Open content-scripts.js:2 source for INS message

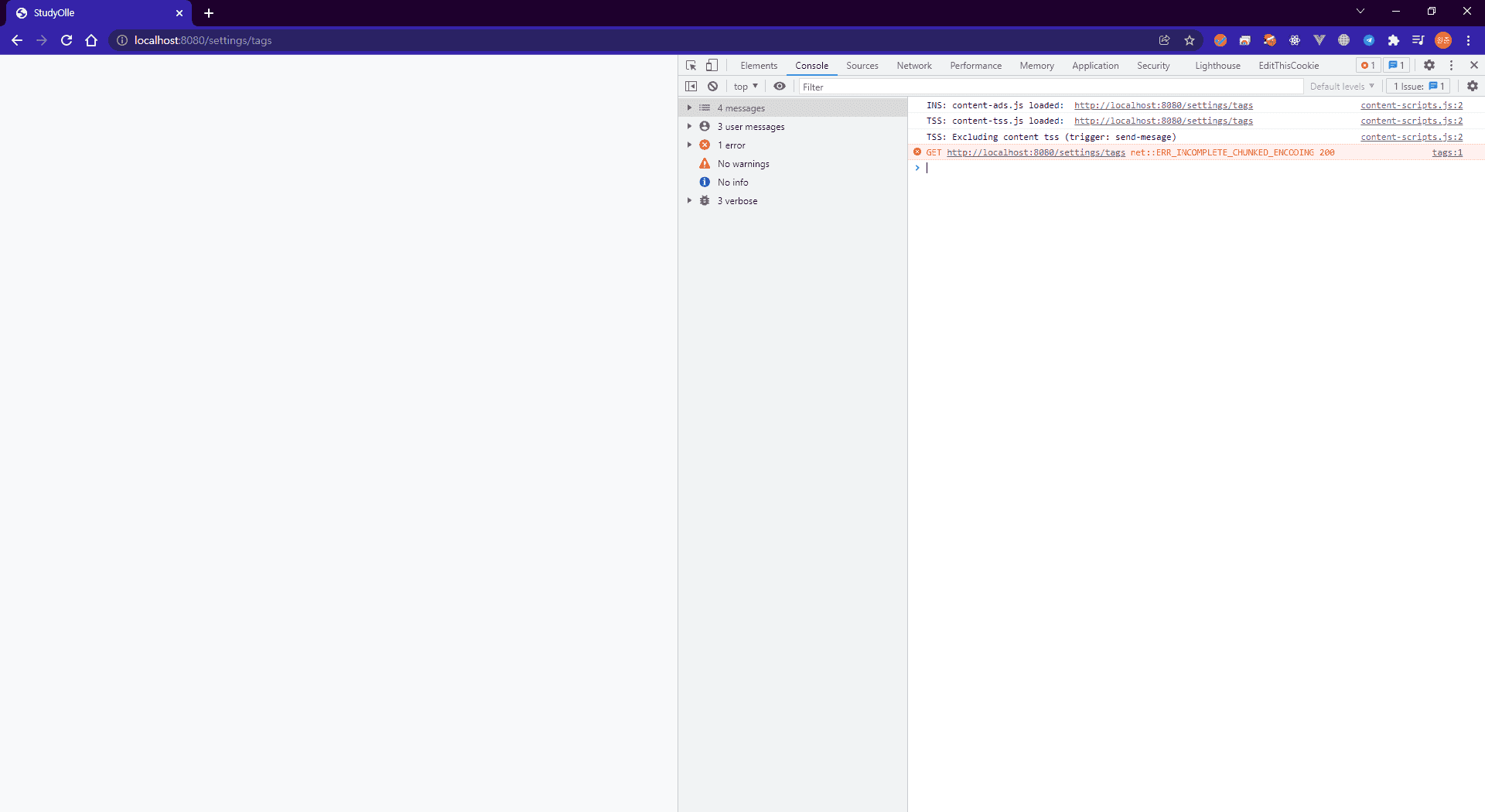click(1412, 106)
